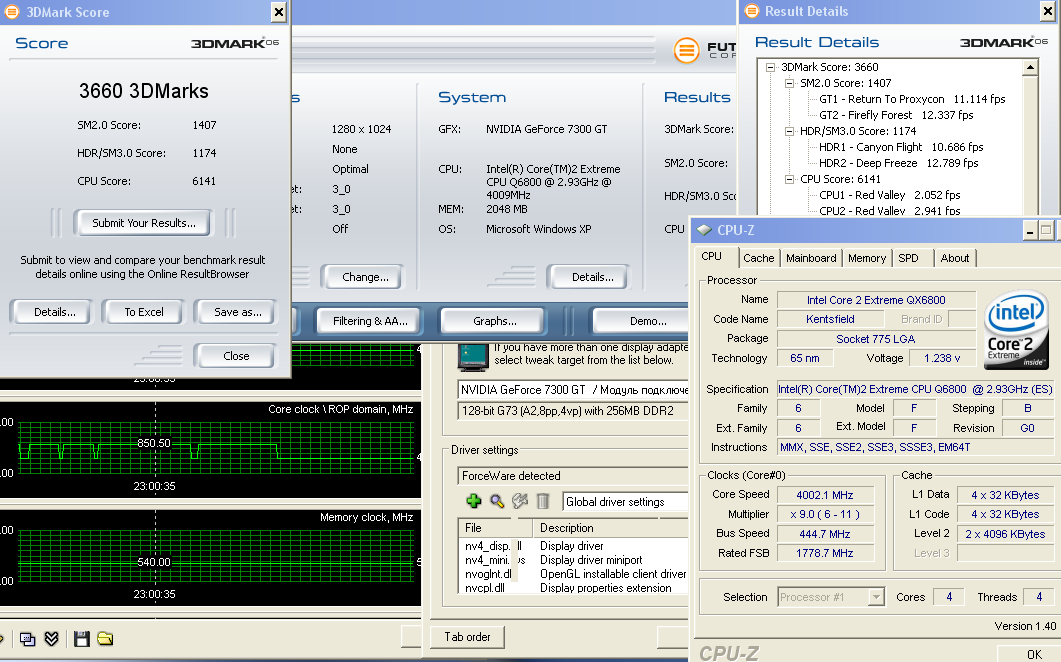
Task: Click the double chevron down icon
Action: [51, 638]
